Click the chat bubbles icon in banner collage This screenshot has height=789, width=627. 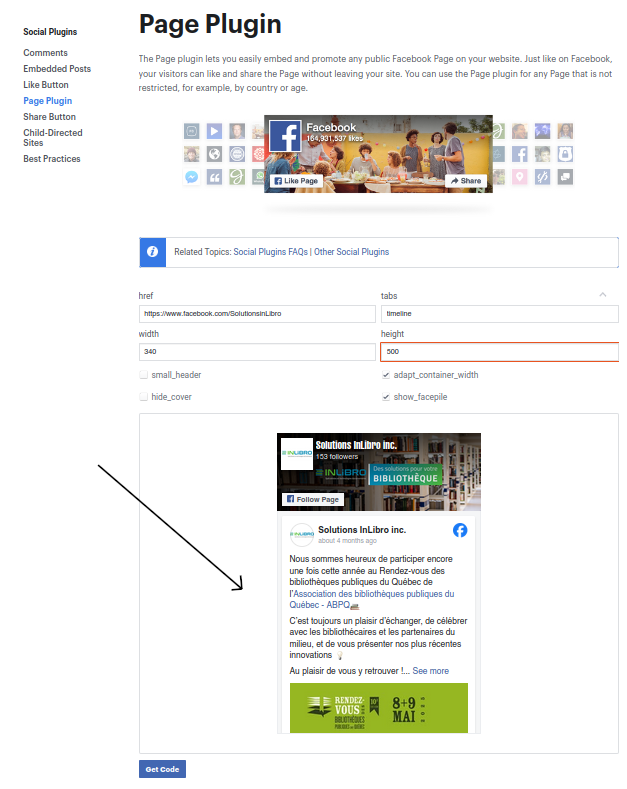point(565,177)
